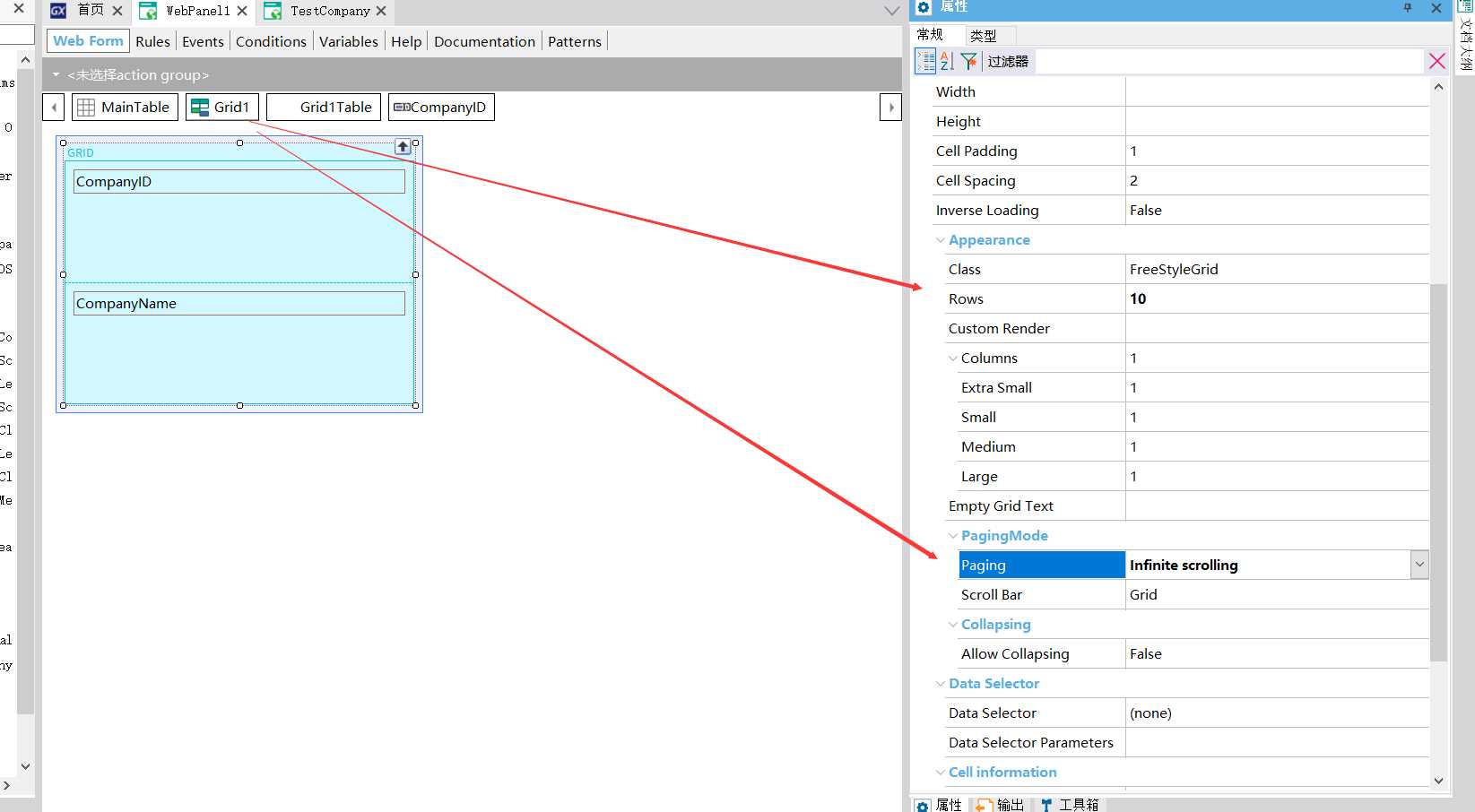Click the grid's up-arrow parent selector icon
This screenshot has height=812, width=1475.
[403, 147]
